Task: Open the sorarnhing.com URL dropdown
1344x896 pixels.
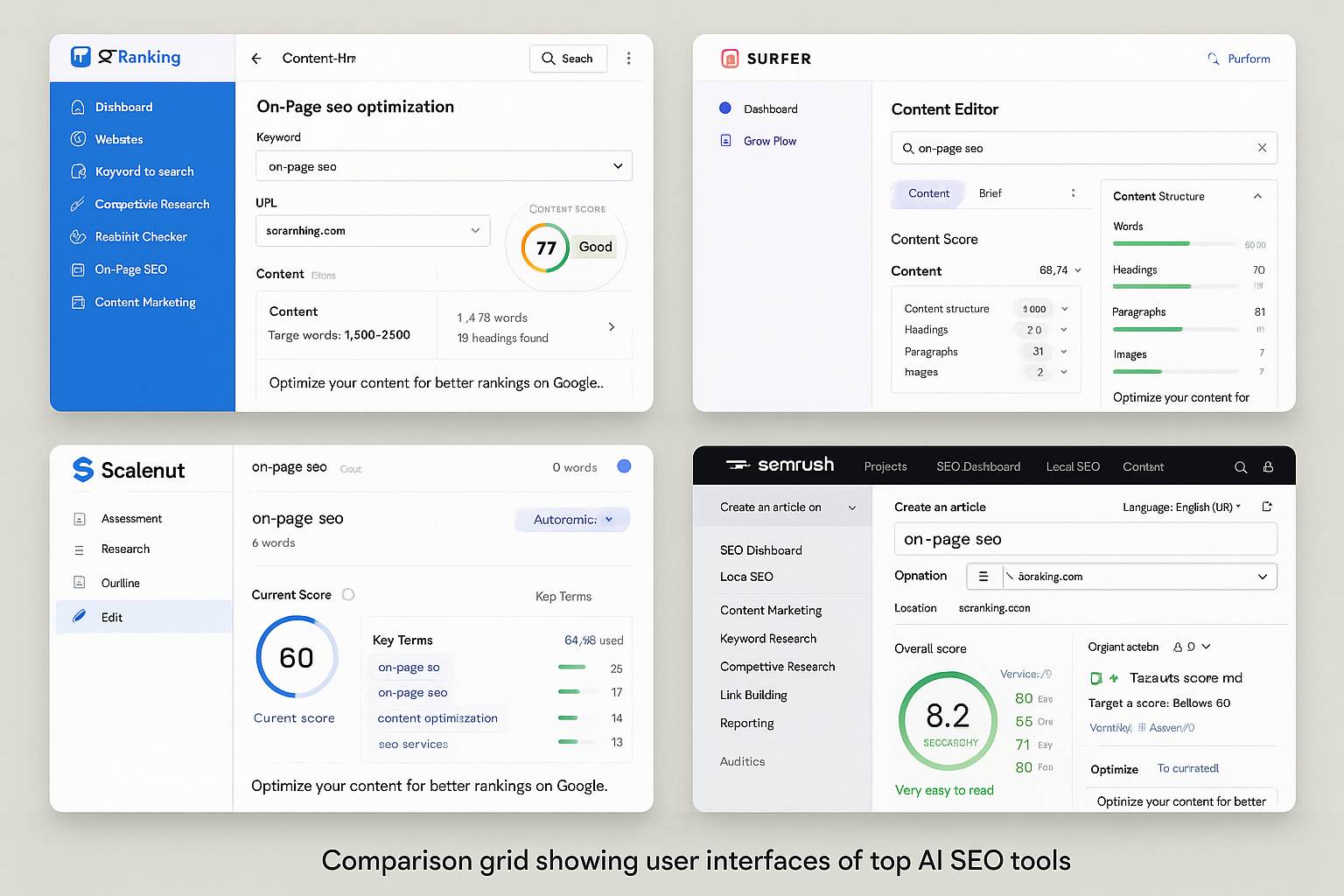Action: coord(373,231)
